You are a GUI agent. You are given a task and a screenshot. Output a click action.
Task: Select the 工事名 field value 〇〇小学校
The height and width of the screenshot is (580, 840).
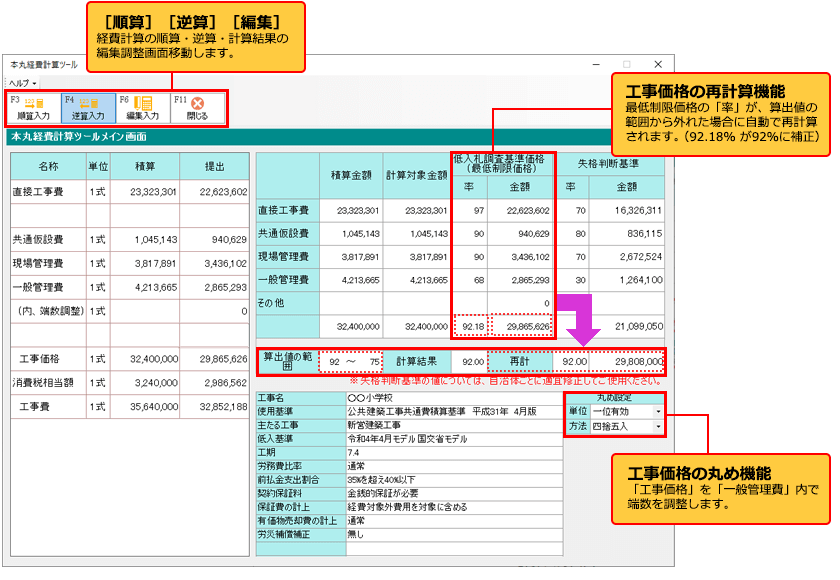[450, 397]
